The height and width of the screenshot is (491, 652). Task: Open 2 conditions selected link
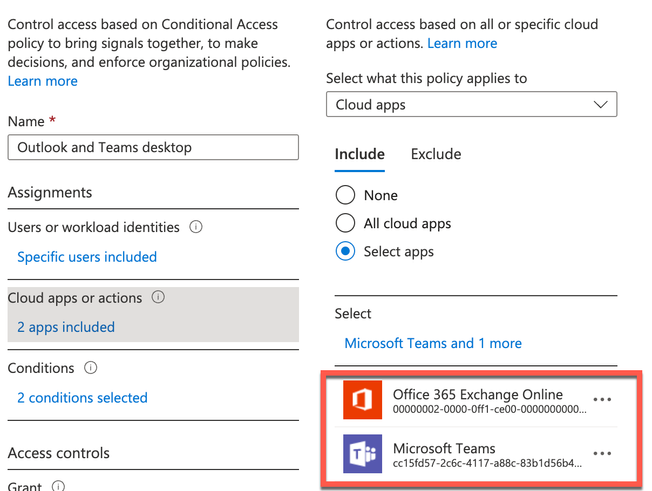[x=82, y=398]
